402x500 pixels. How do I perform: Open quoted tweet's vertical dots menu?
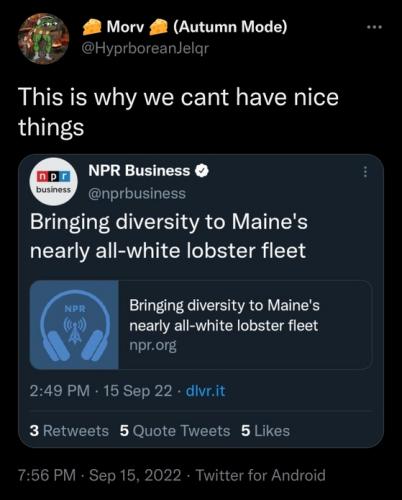[365, 172]
